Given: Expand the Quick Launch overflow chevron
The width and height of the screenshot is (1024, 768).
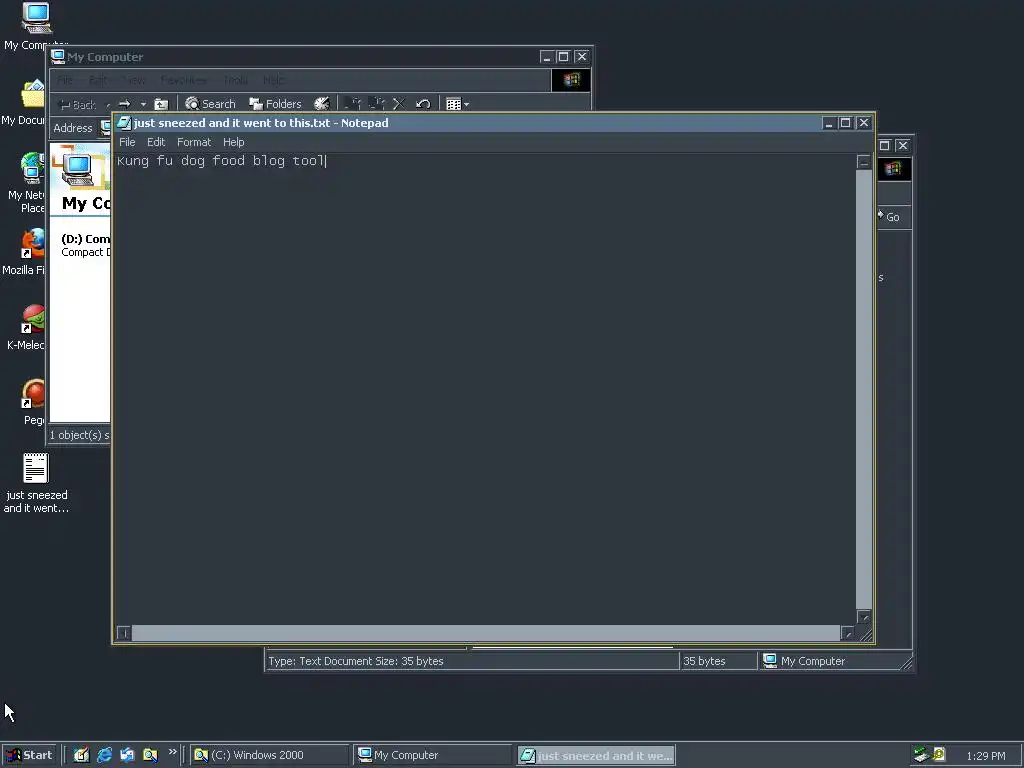Looking at the screenshot, I should pyautogui.click(x=172, y=752).
